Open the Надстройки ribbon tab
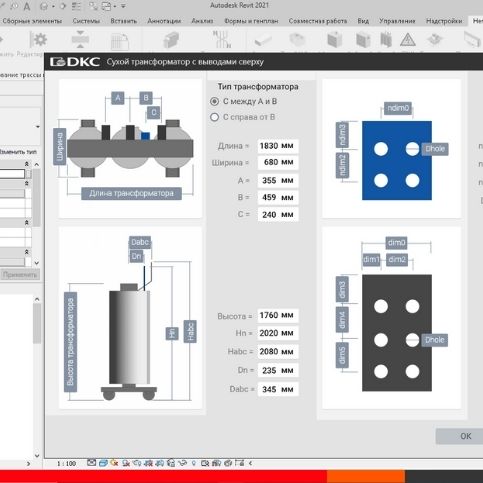 coord(444,21)
